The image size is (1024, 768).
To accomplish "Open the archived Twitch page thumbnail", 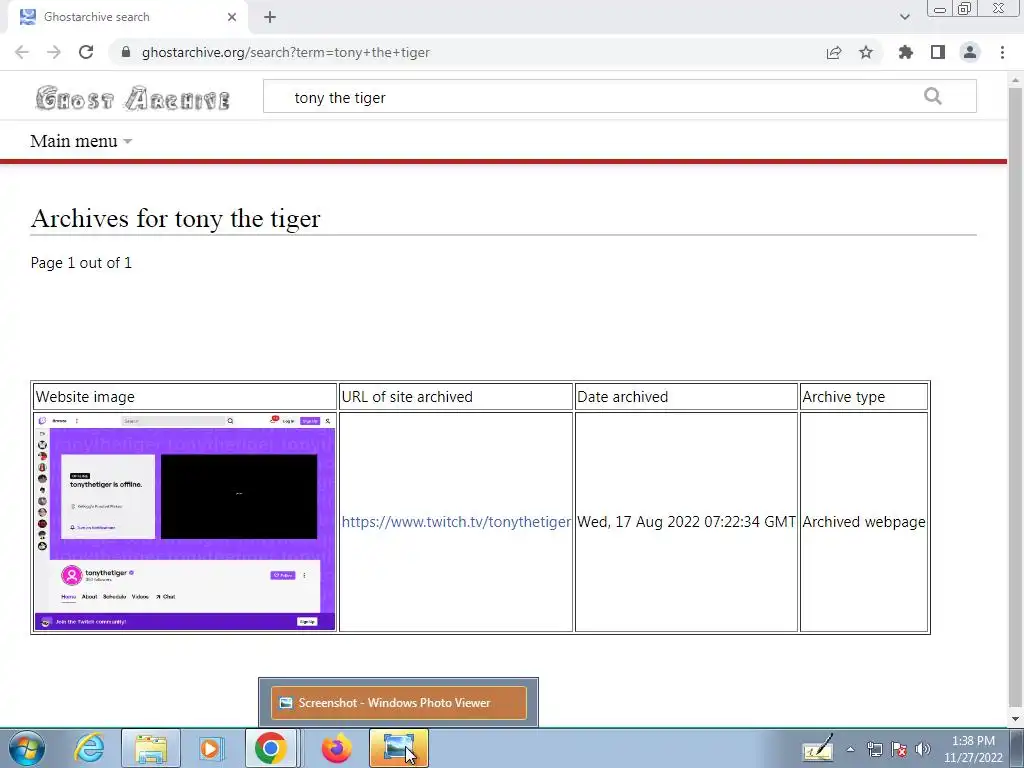I will (x=185, y=522).
